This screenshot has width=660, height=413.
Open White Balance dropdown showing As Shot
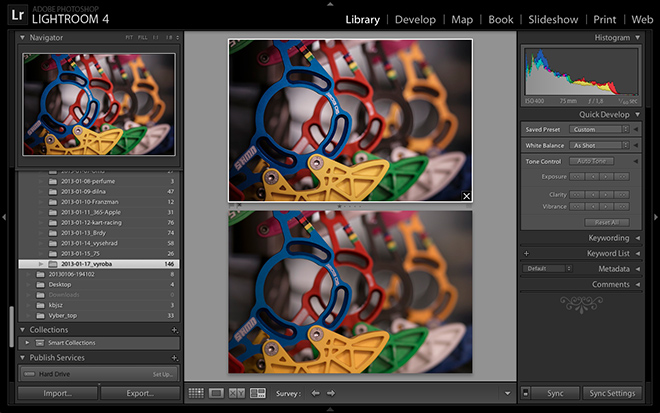pyautogui.click(x=599, y=146)
